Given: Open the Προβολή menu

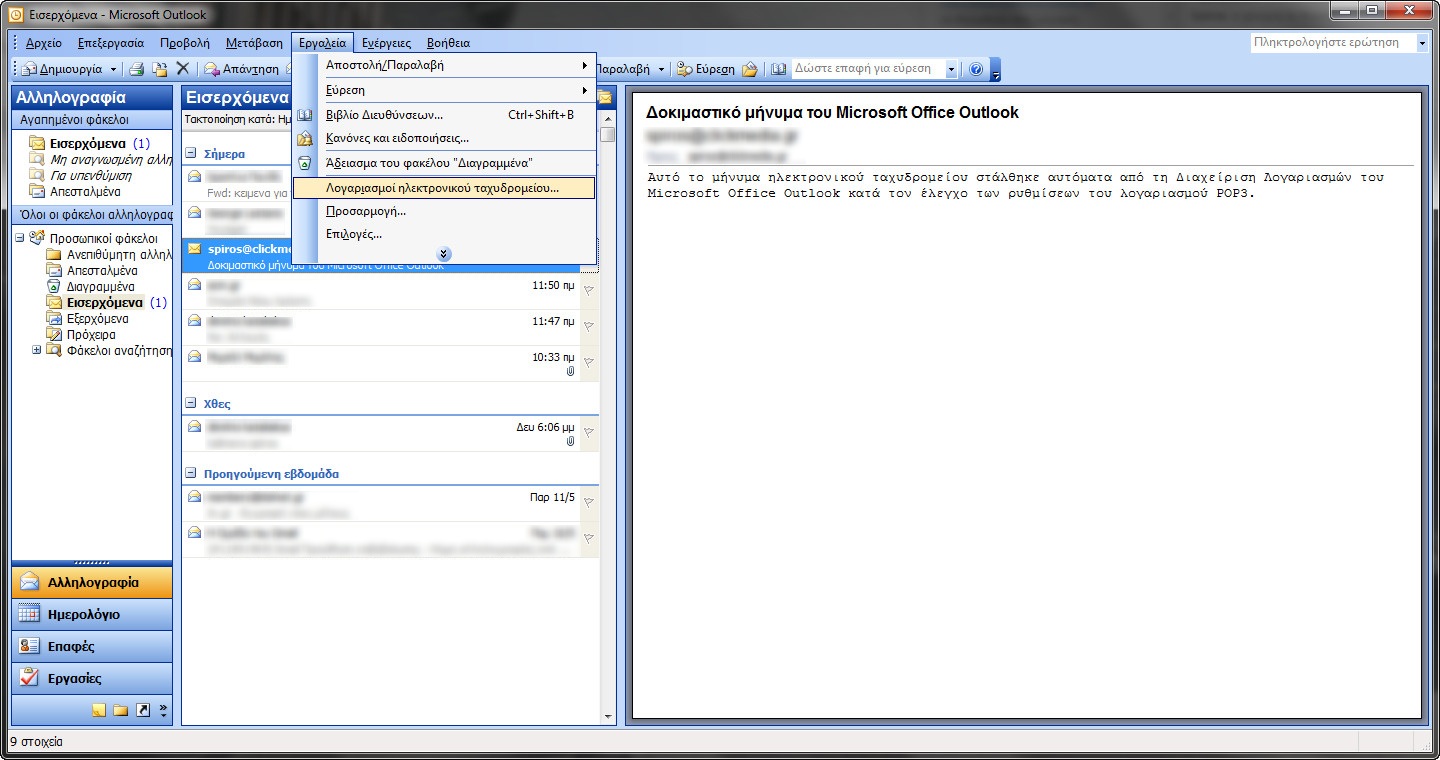Looking at the screenshot, I should (185, 43).
